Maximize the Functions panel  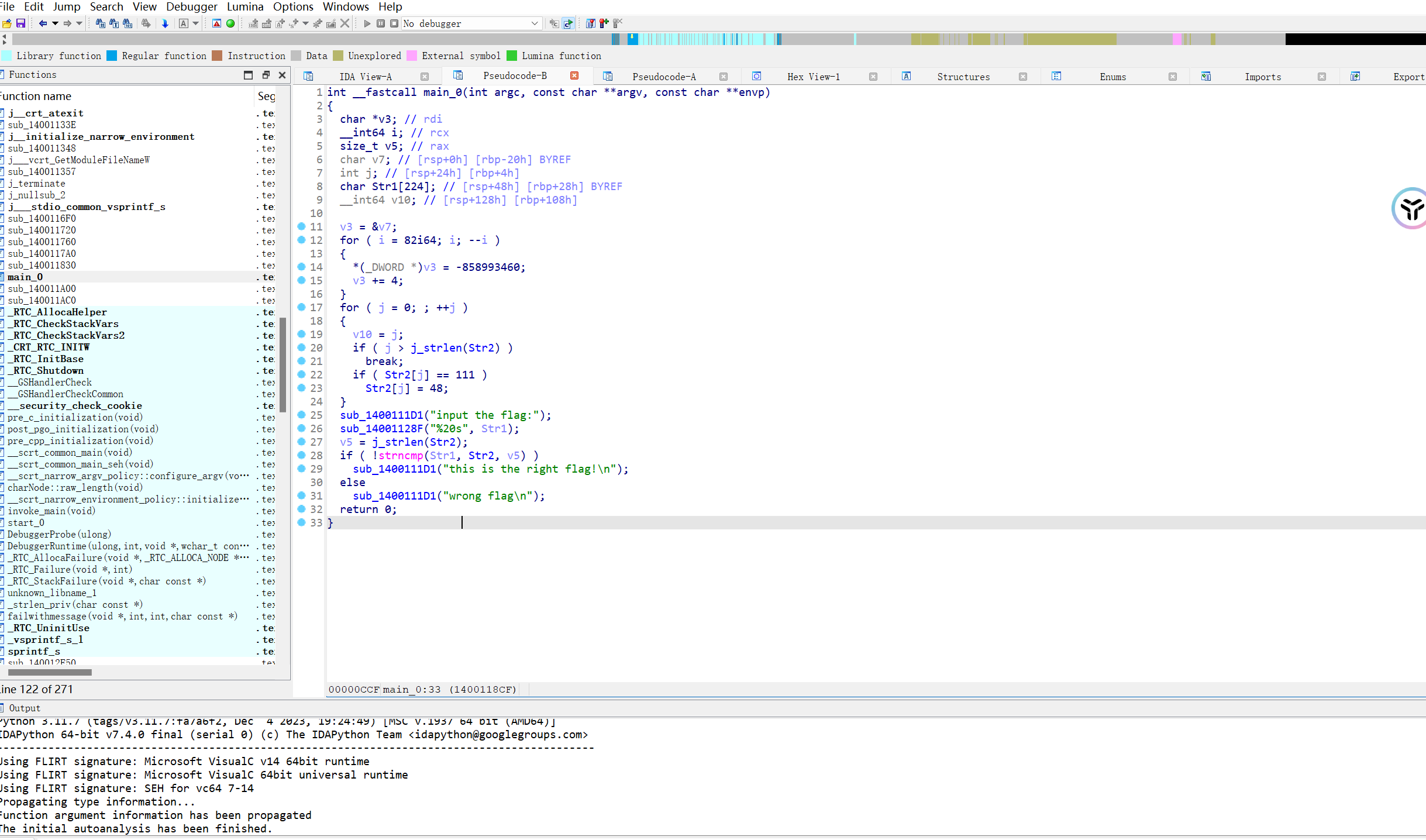(x=248, y=75)
